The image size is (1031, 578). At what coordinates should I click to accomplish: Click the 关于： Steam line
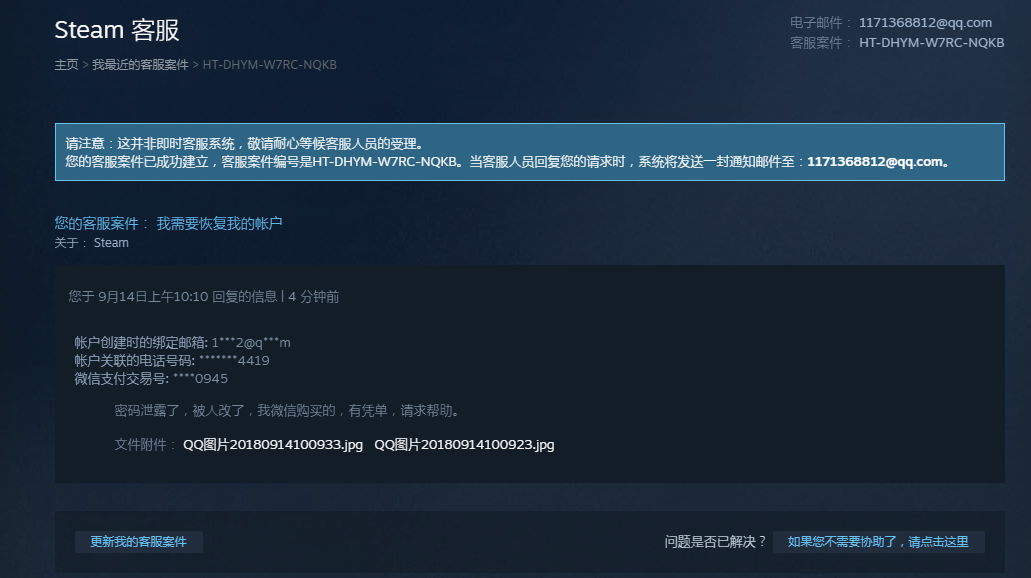click(x=91, y=243)
